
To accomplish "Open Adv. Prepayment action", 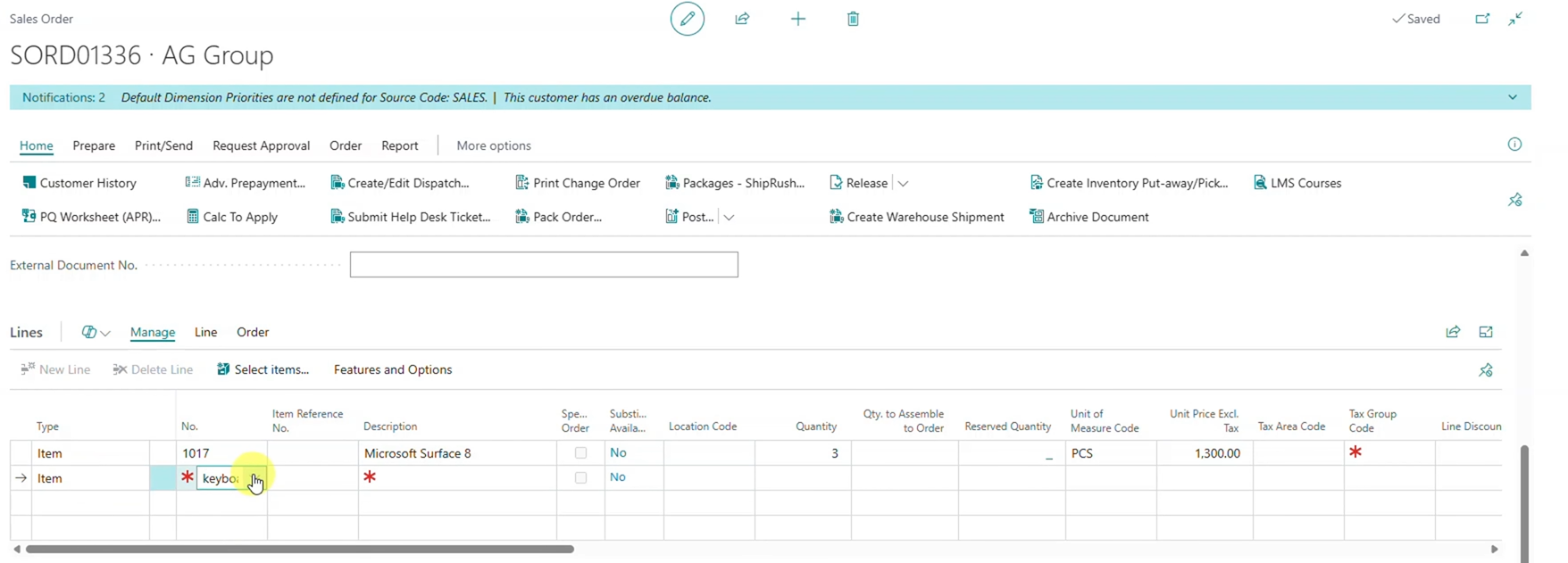I will (245, 183).
